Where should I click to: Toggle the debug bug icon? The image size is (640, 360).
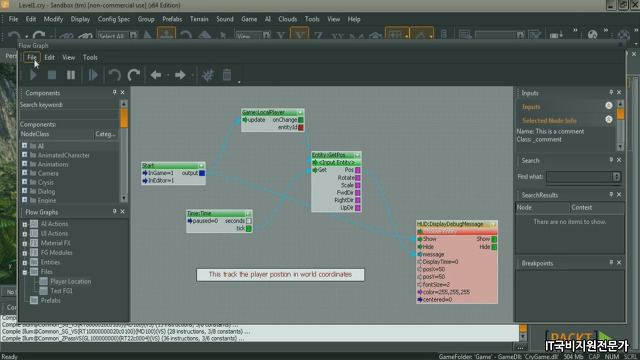208,75
